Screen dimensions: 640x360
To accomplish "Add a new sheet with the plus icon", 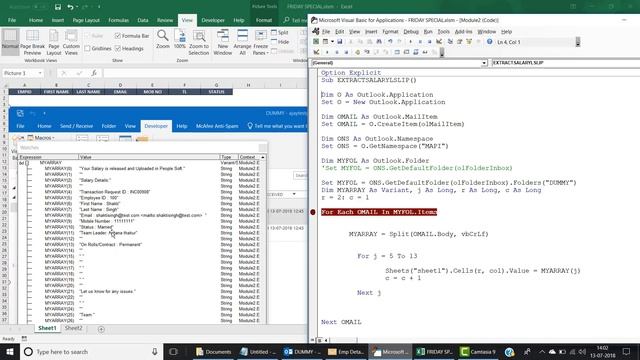I will [x=101, y=329].
